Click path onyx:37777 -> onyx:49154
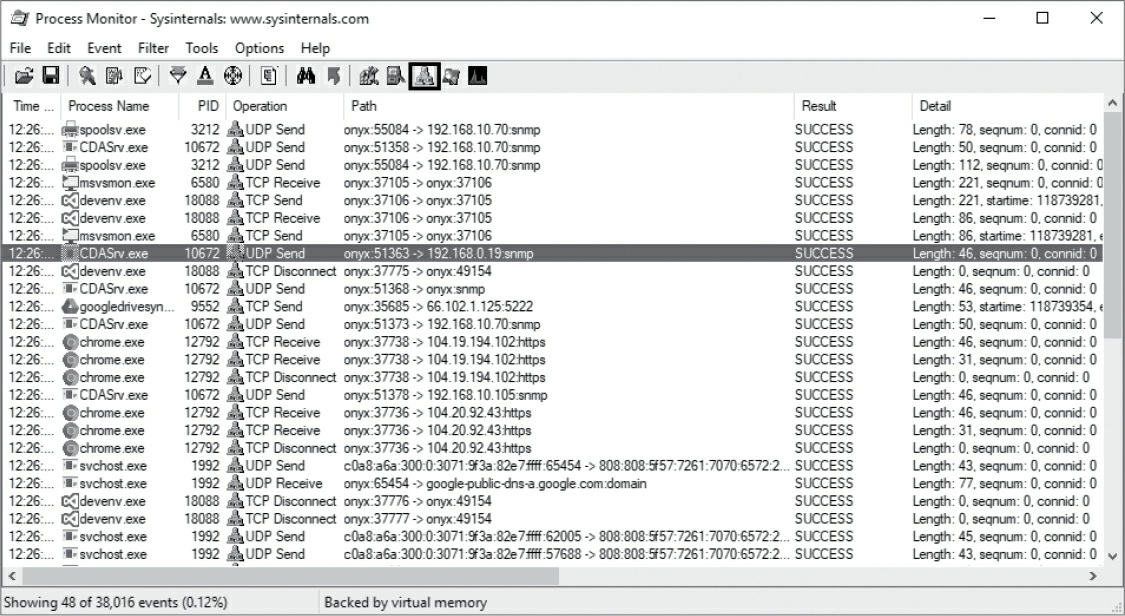The height and width of the screenshot is (616, 1125). click(x=418, y=519)
